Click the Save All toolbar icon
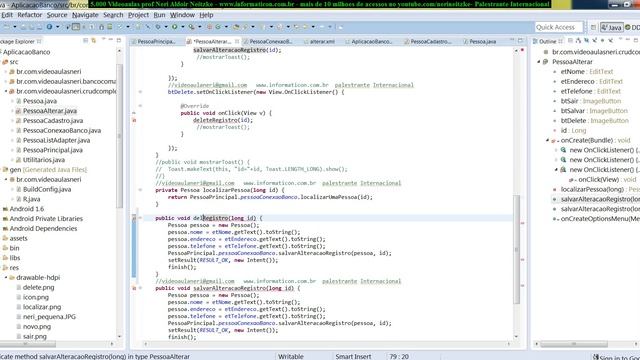Screen dimensions: 640x360 click(31, 27)
